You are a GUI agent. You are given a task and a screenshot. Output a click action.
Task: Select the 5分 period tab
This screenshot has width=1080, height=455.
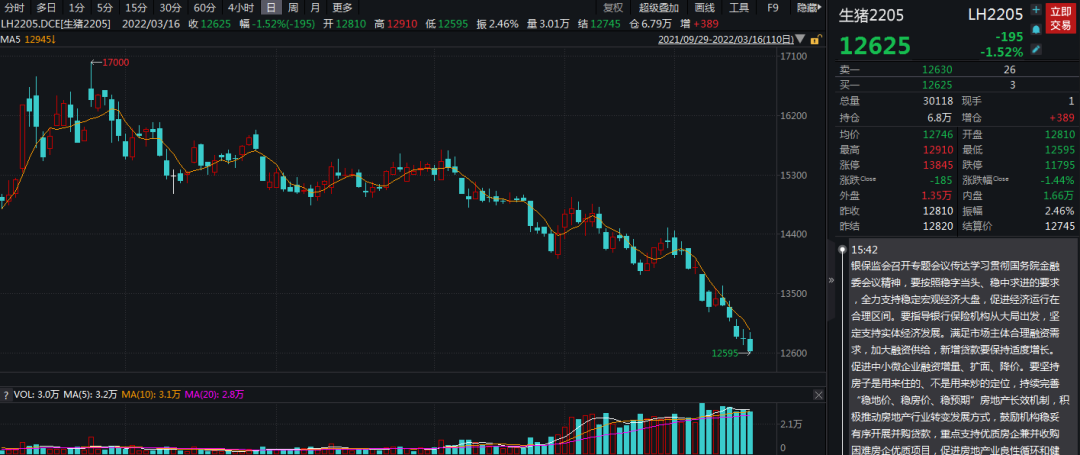pos(104,8)
